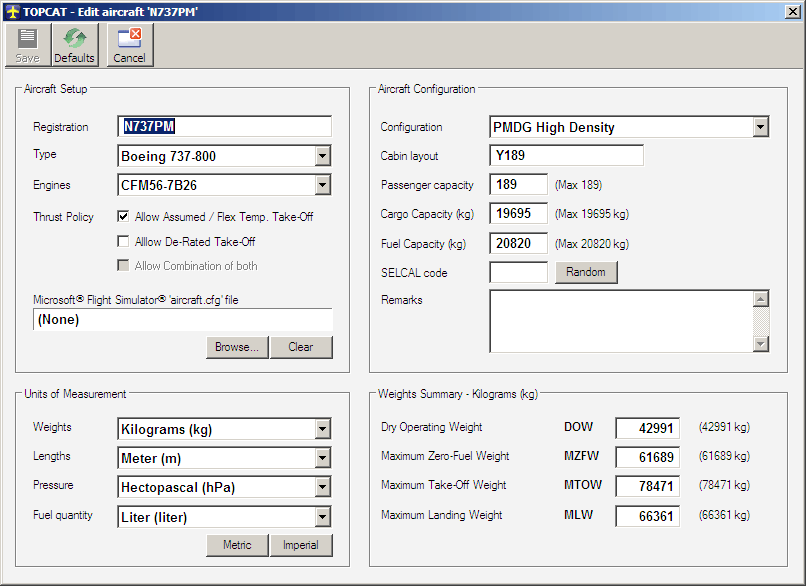Screen dimensions: 806x586
Task: Expand the aircraft Type dropdown
Action: (x=322, y=156)
